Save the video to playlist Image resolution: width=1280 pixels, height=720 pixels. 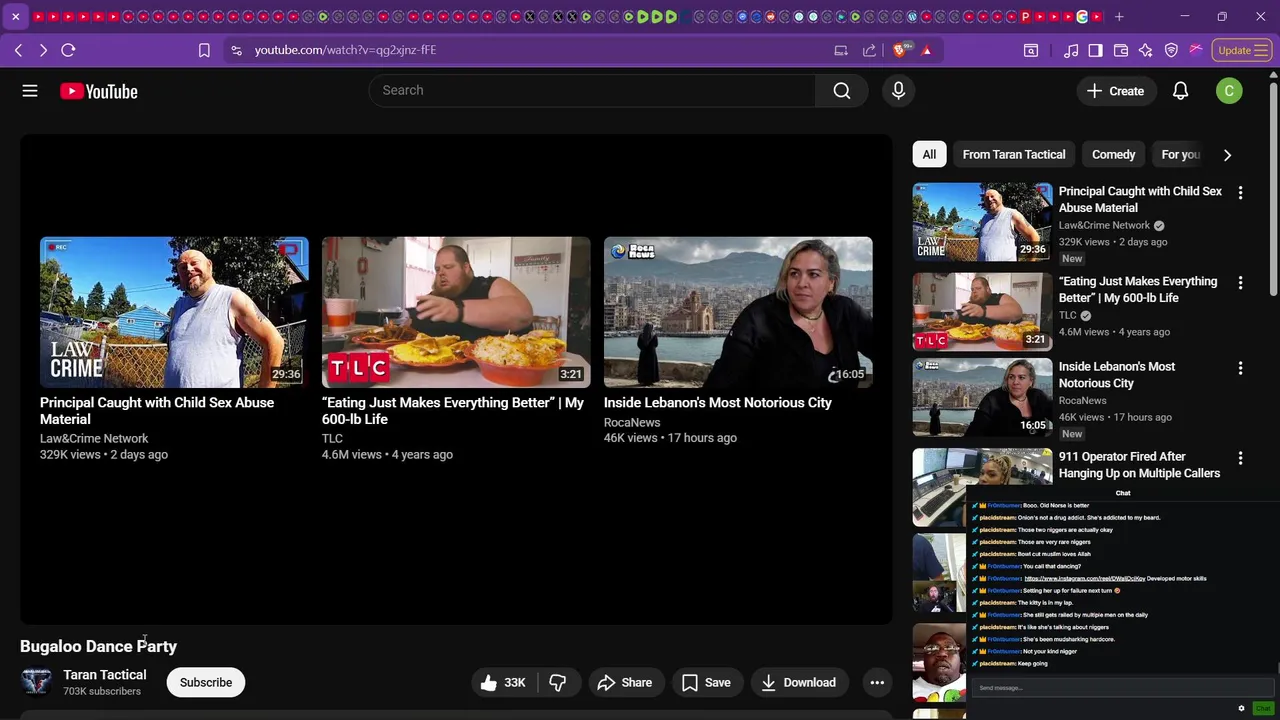[707, 683]
